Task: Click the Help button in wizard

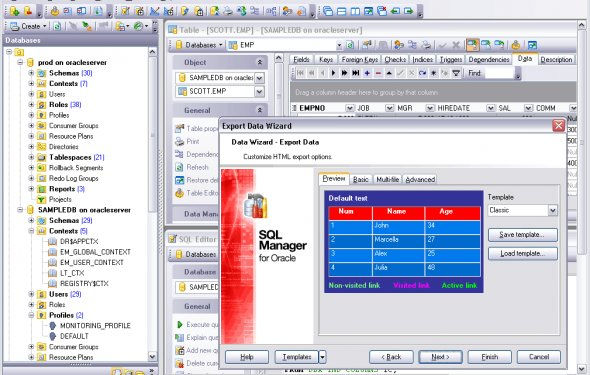Action: (247, 357)
